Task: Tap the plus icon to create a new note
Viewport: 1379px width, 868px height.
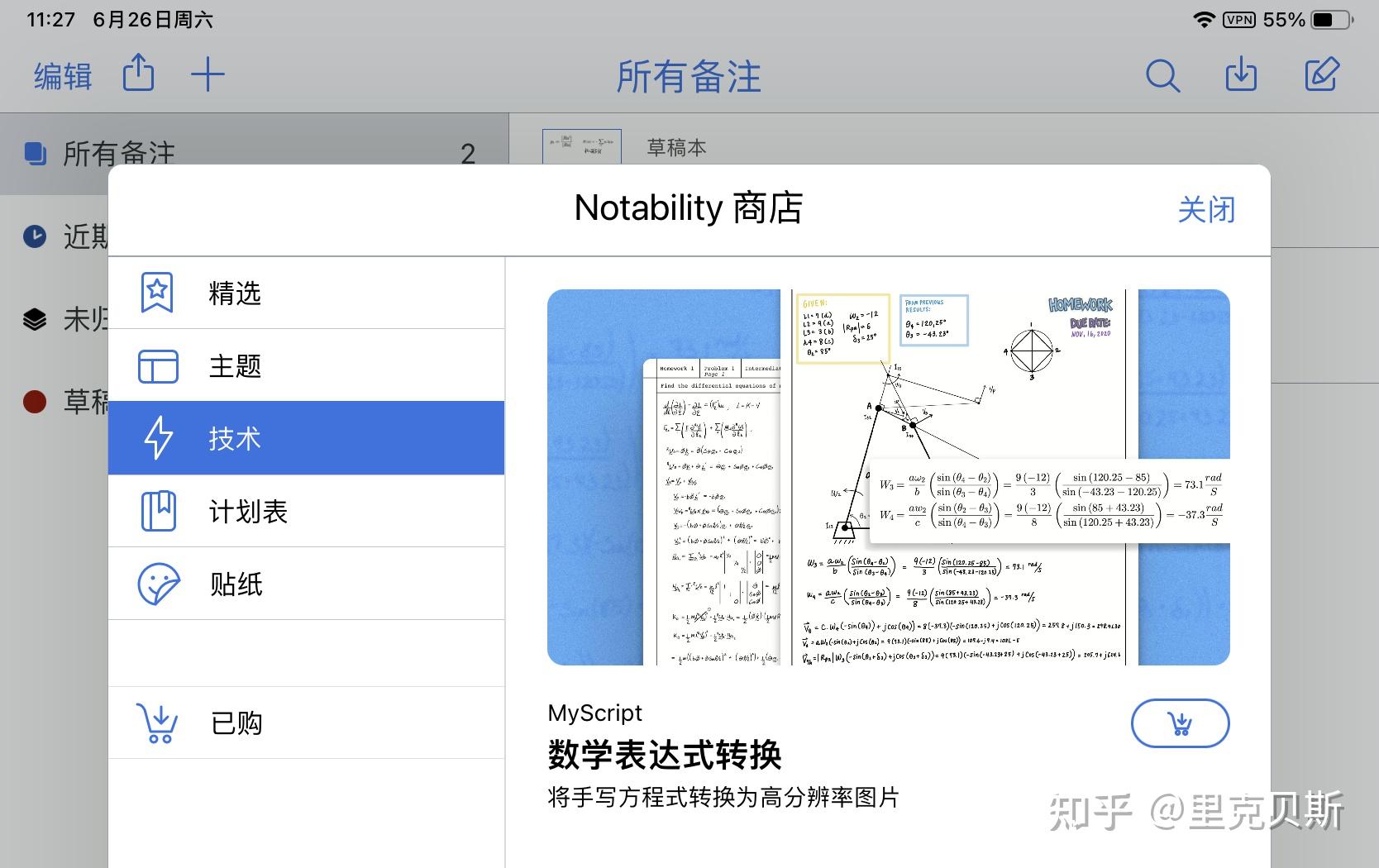Action: pos(208,74)
